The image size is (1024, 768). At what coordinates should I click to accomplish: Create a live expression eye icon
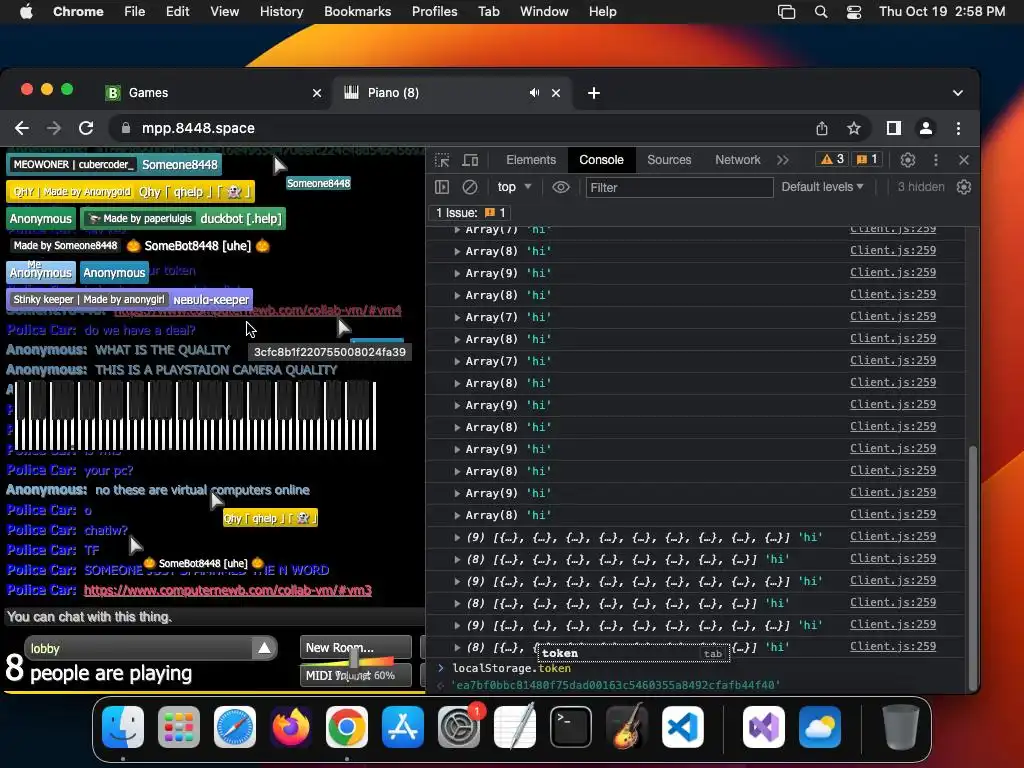coord(561,187)
